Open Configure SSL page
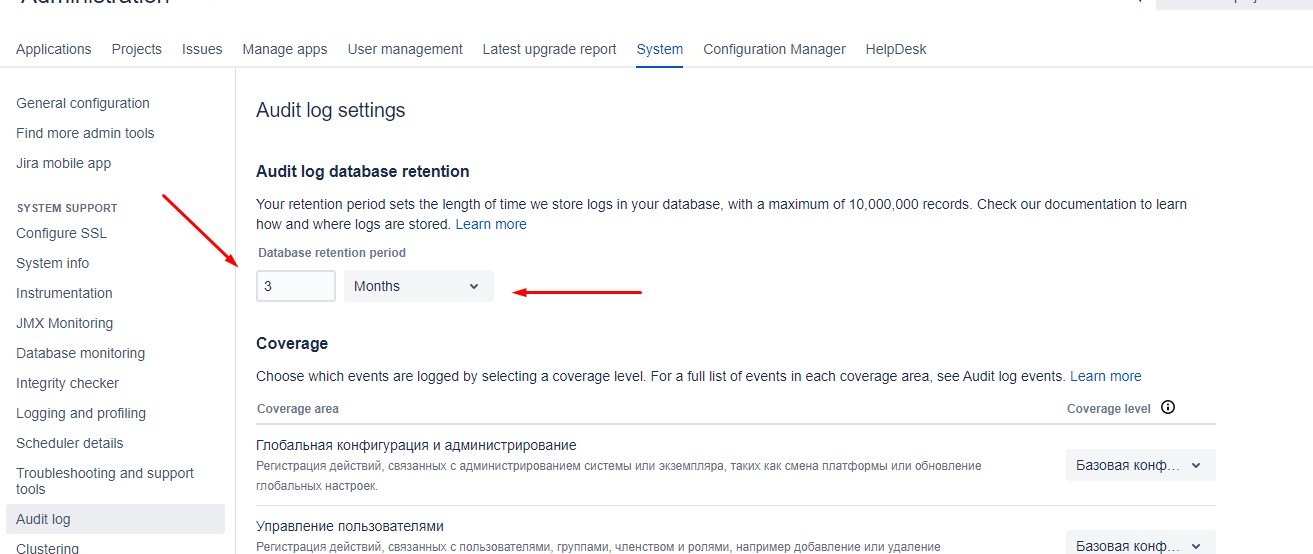 pos(61,233)
